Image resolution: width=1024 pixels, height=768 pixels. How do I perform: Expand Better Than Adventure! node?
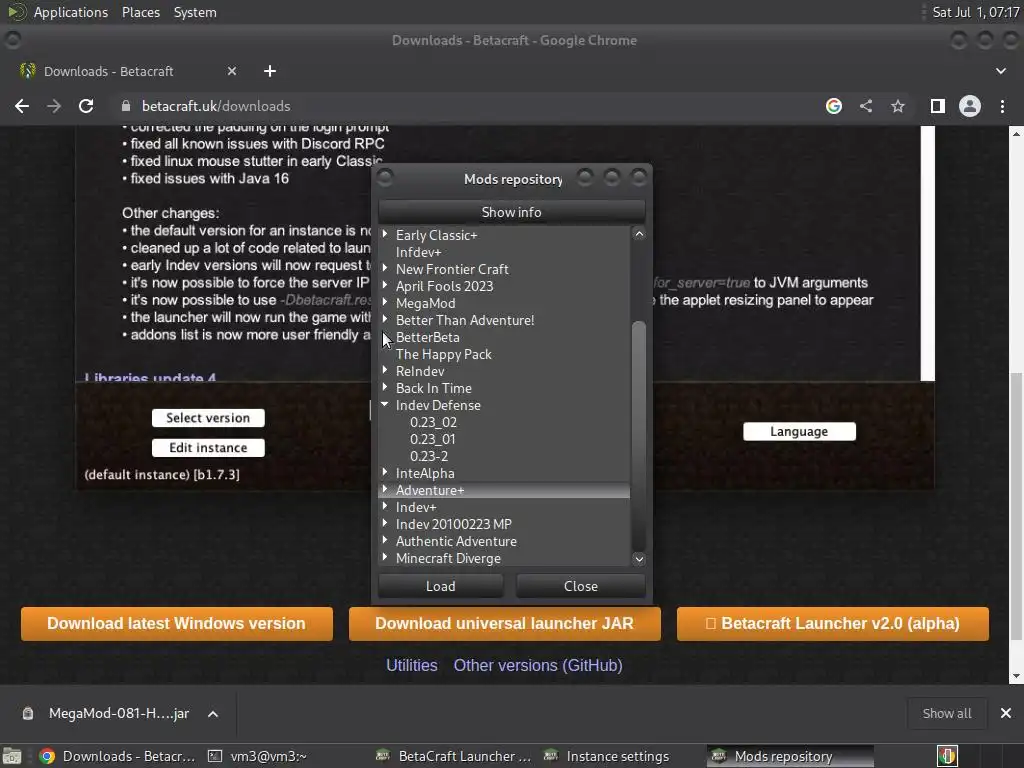coord(385,319)
